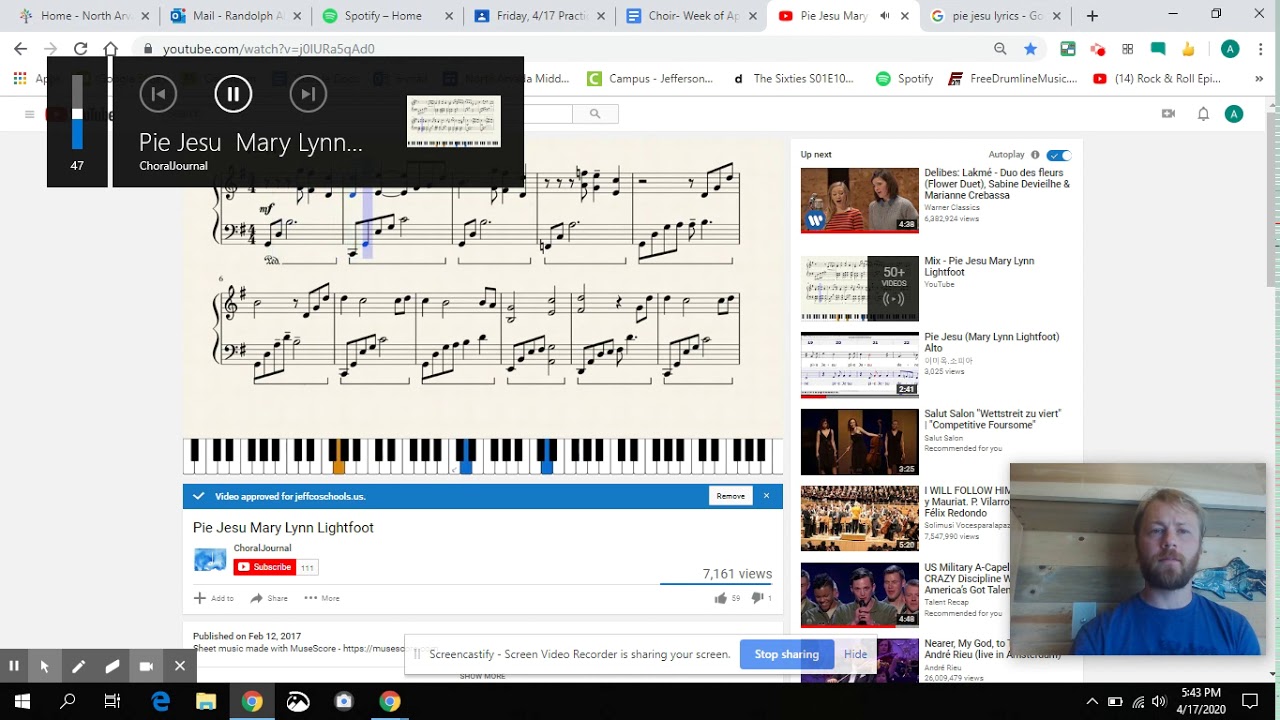Open the Salut Salon Competitive Foursome video
This screenshot has width=1280, height=720.
tap(859, 442)
